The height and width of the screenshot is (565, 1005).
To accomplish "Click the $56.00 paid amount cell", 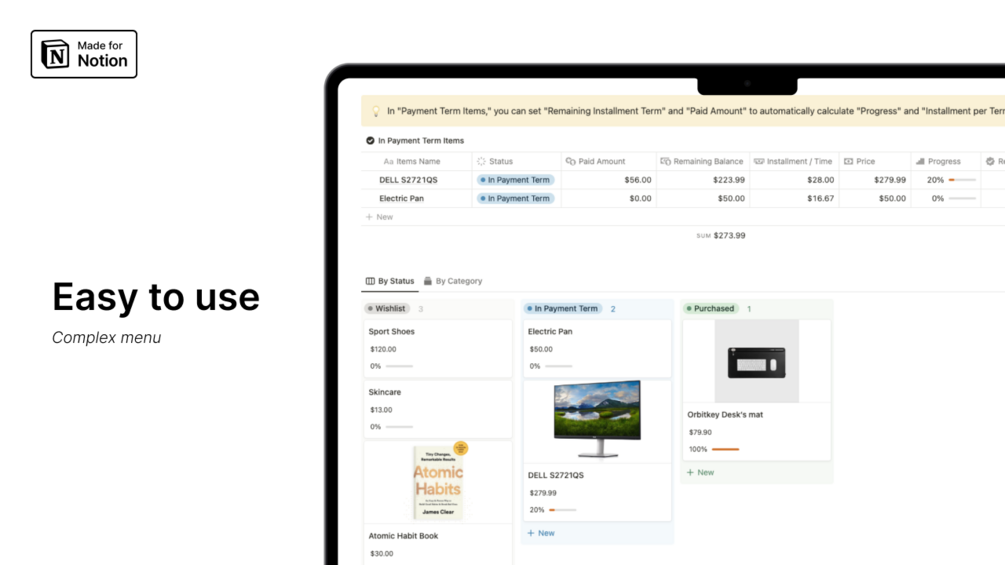I will click(638, 180).
